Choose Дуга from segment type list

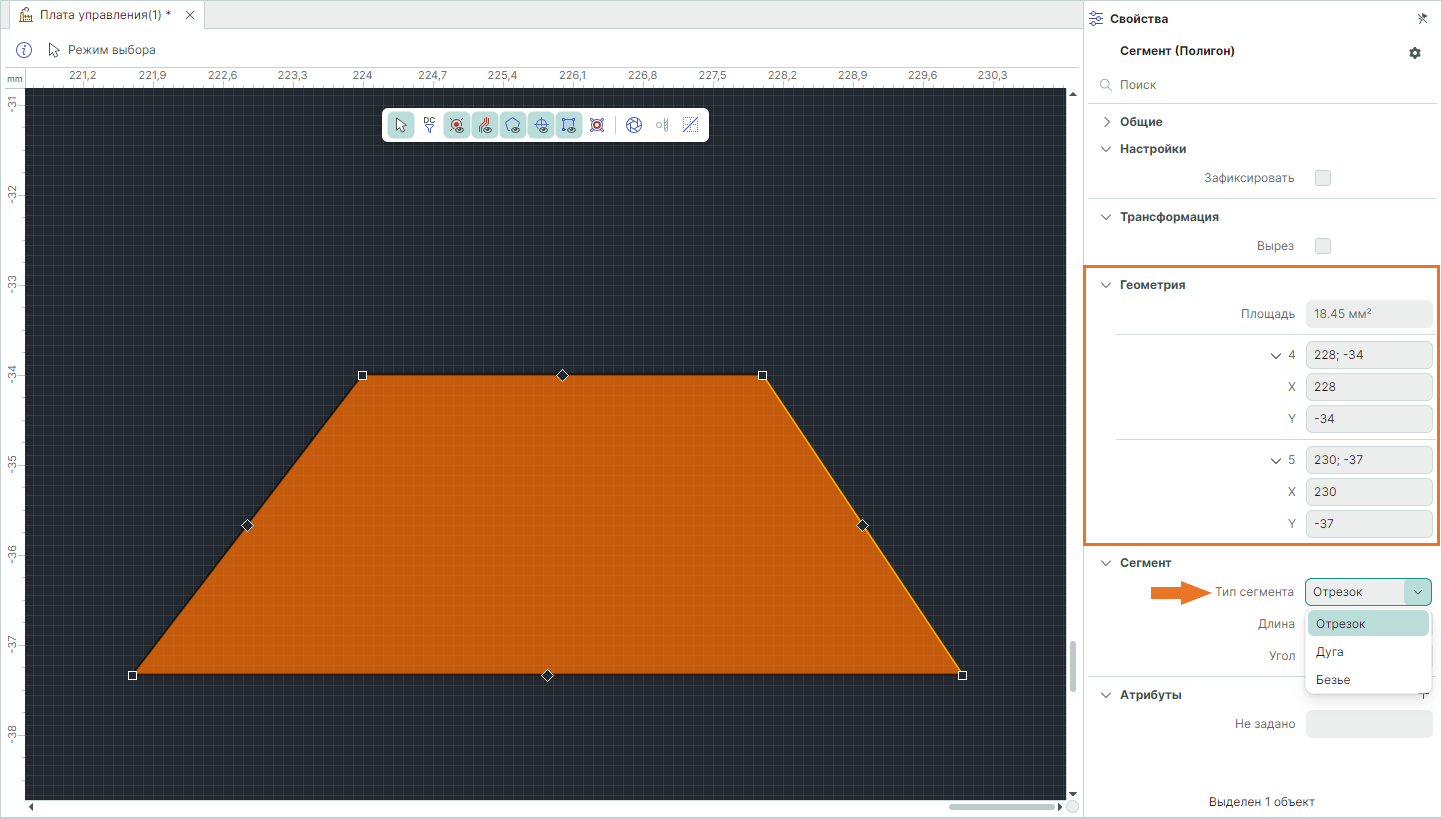[x=1330, y=652]
